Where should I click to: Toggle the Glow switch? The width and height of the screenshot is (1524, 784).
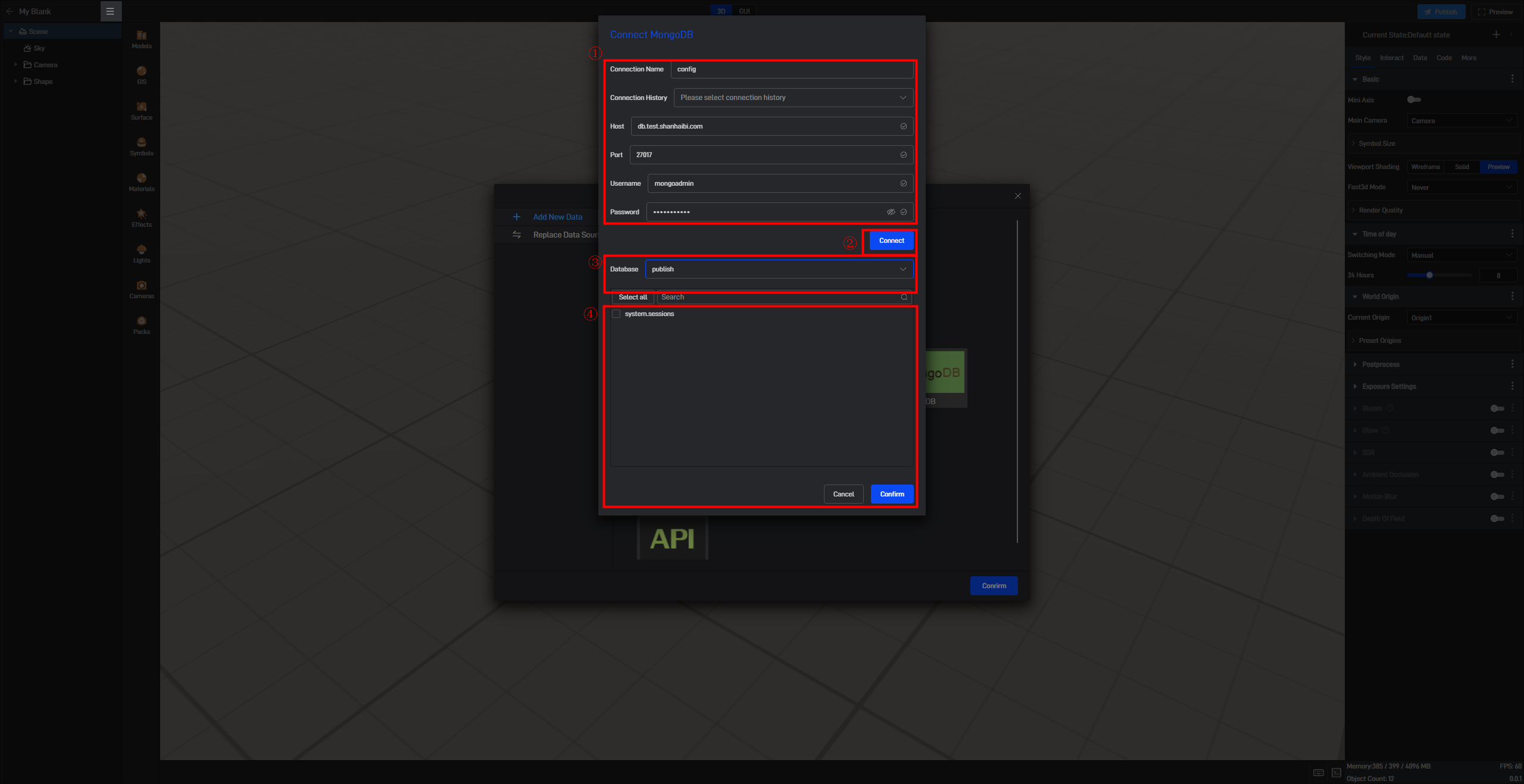1498,430
